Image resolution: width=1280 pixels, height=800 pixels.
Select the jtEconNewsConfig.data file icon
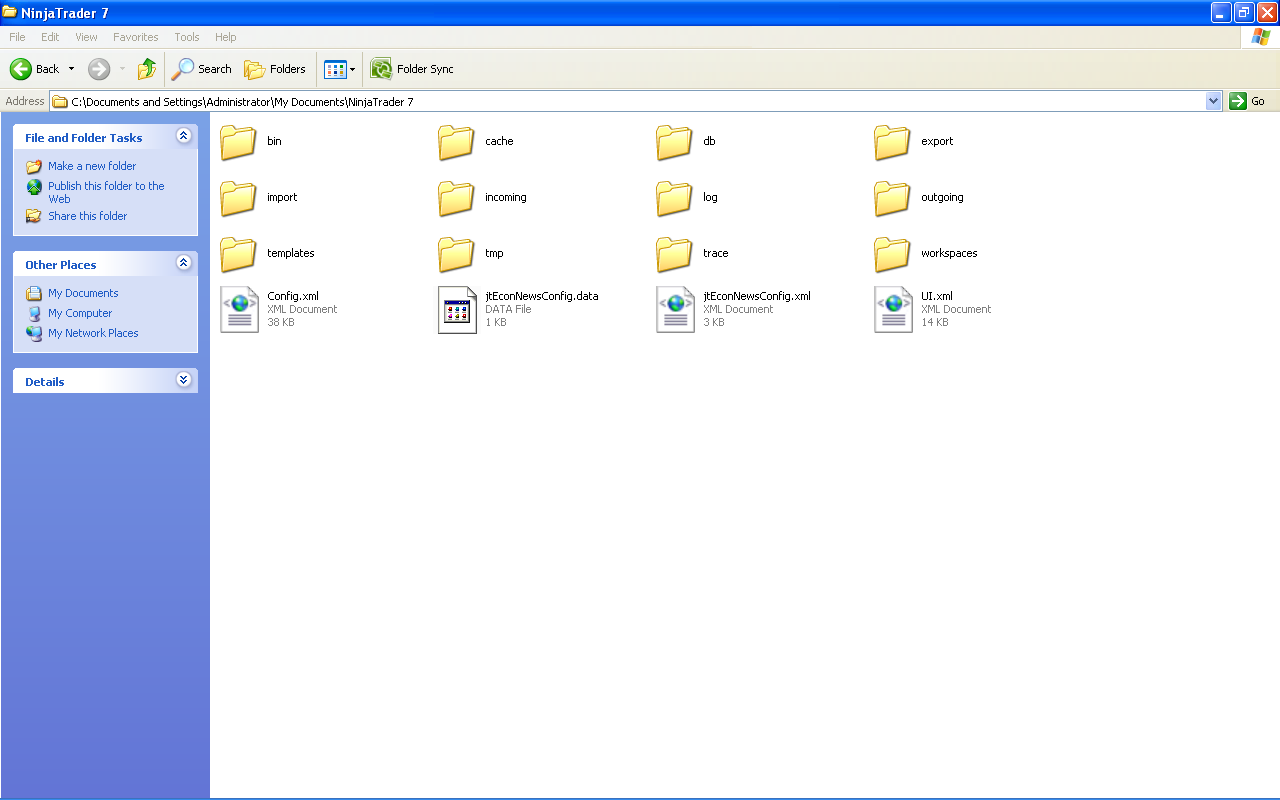tap(457, 310)
